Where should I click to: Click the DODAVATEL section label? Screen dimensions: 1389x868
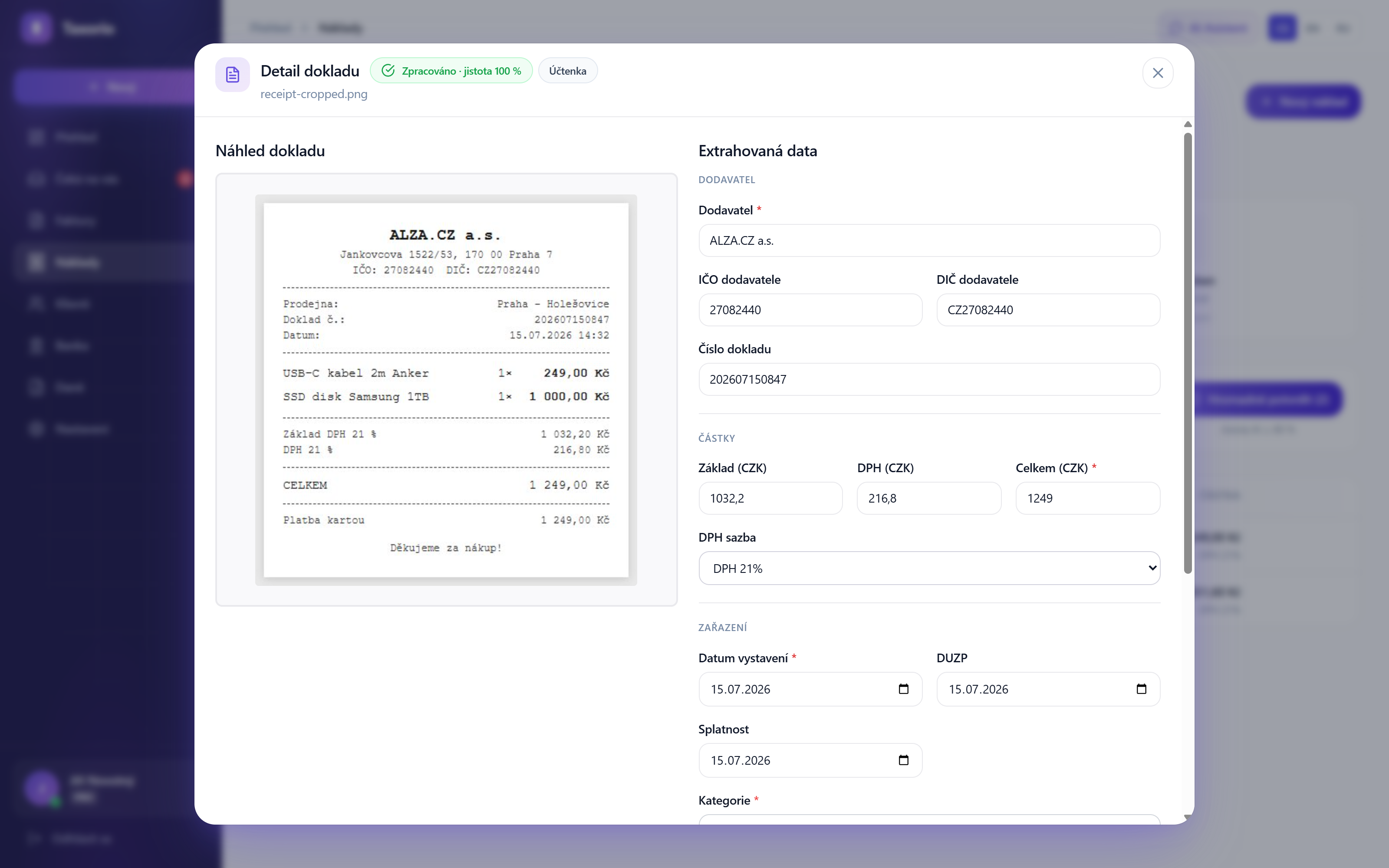(727, 180)
